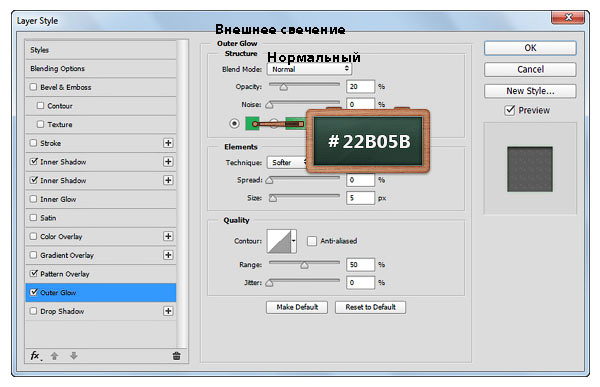The image size is (600, 387).
Task: Click the move effect down arrow
Action: 73,356
